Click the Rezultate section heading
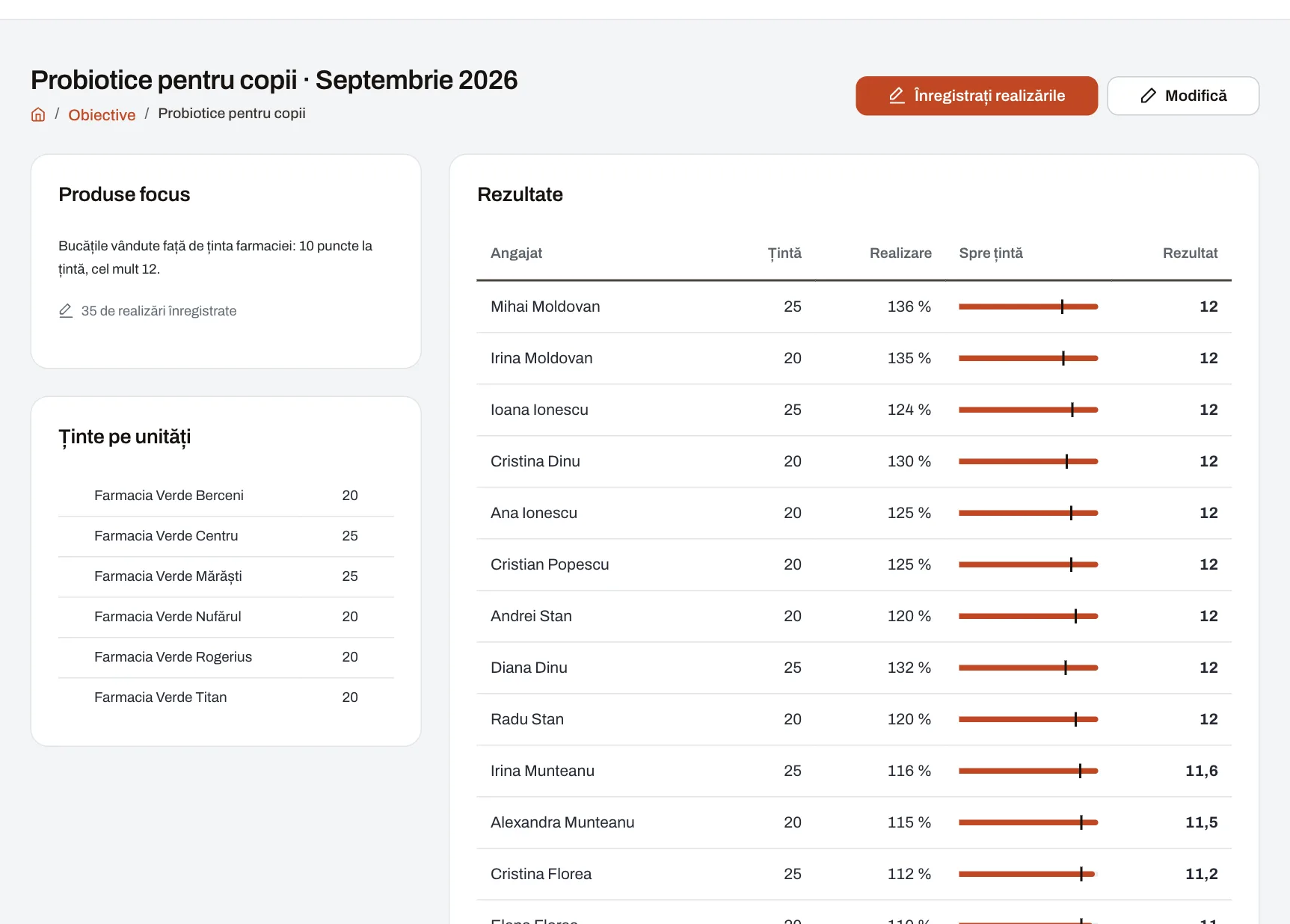 tap(520, 194)
